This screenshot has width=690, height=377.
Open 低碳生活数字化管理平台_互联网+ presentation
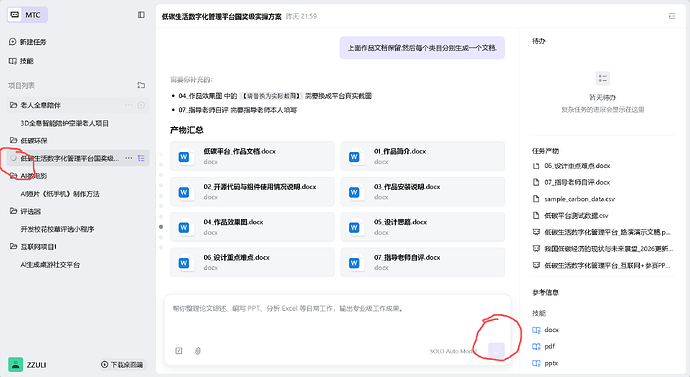tap(607, 265)
